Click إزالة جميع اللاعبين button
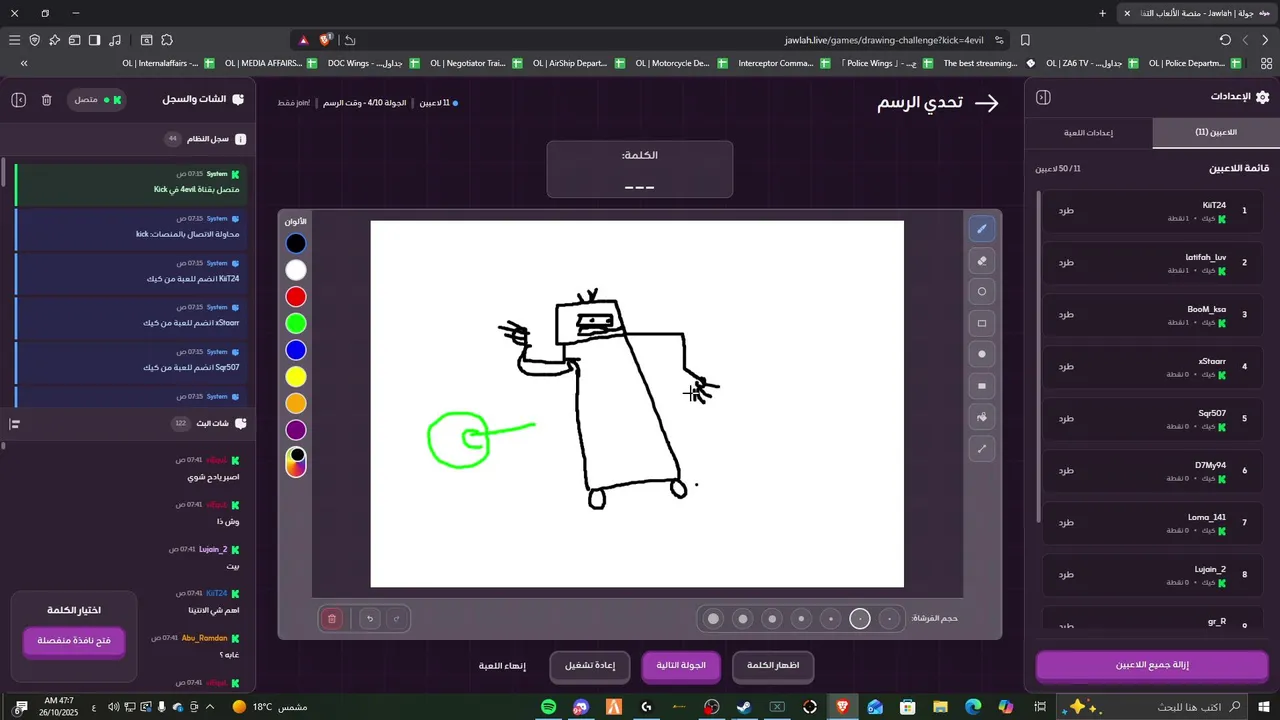This screenshot has width=1280, height=720. (x=1152, y=665)
